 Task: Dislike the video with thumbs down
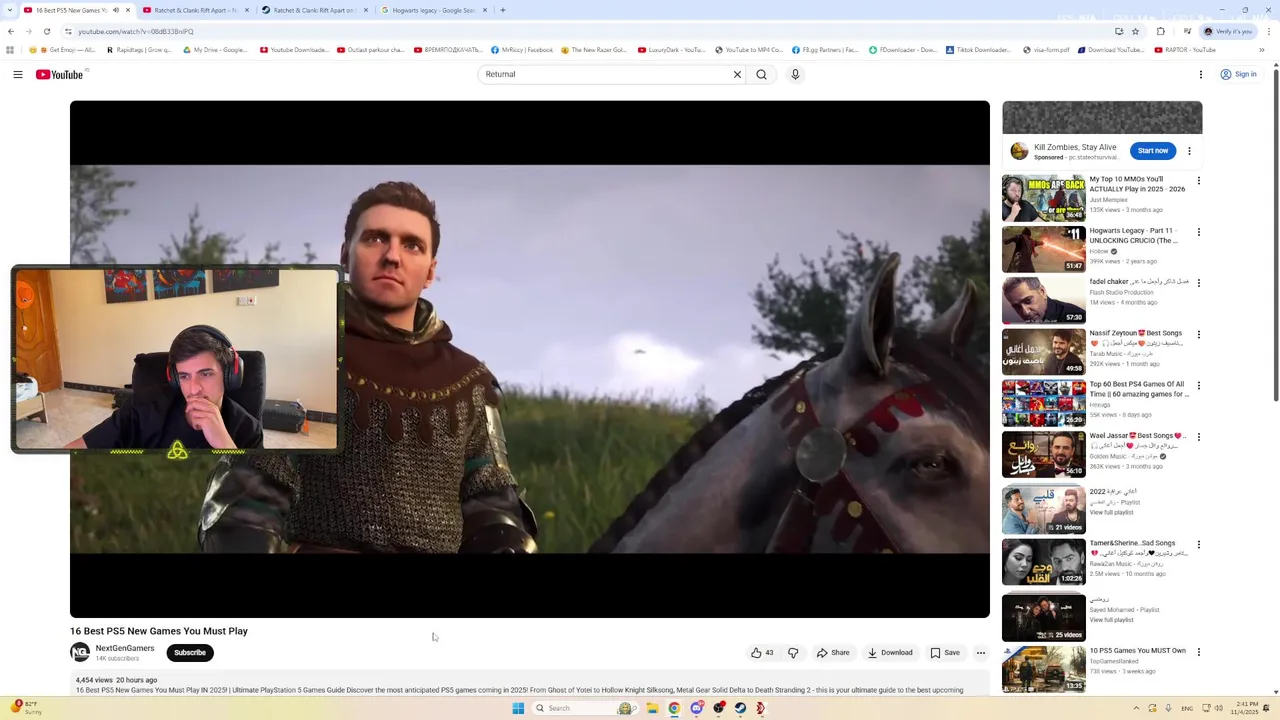793,653
